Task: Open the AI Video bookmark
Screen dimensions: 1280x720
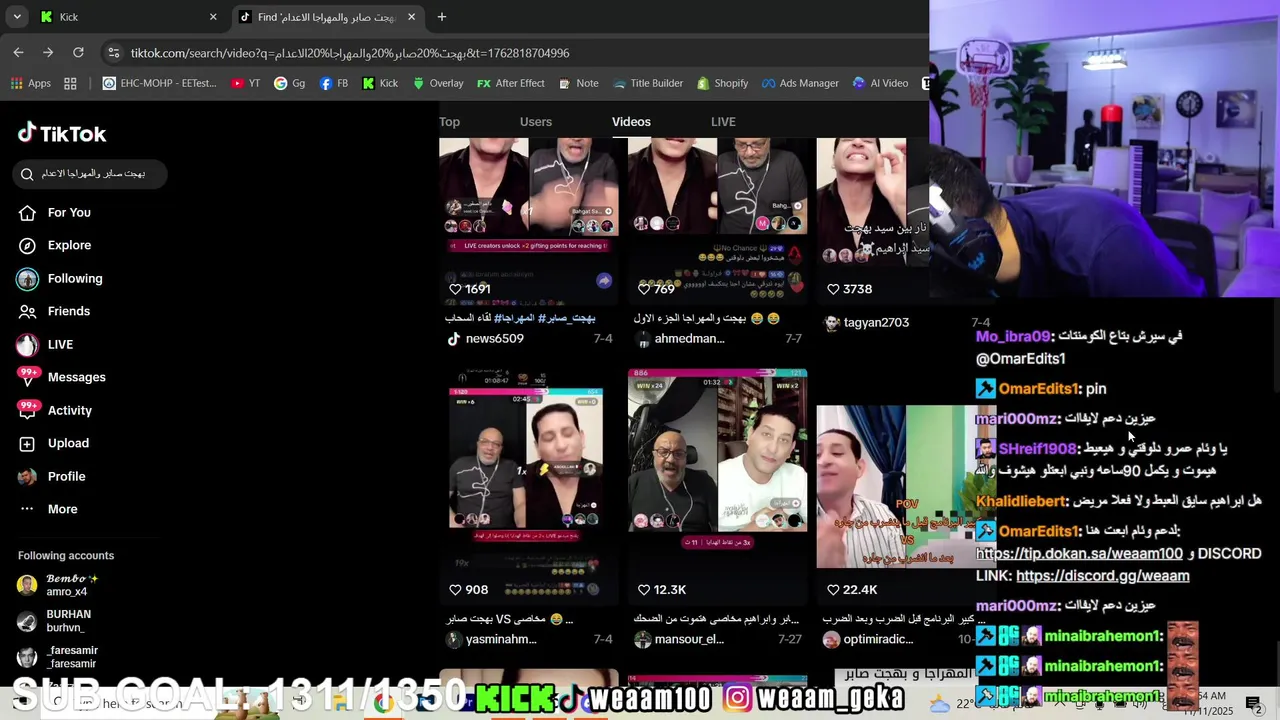Action: click(x=880, y=83)
